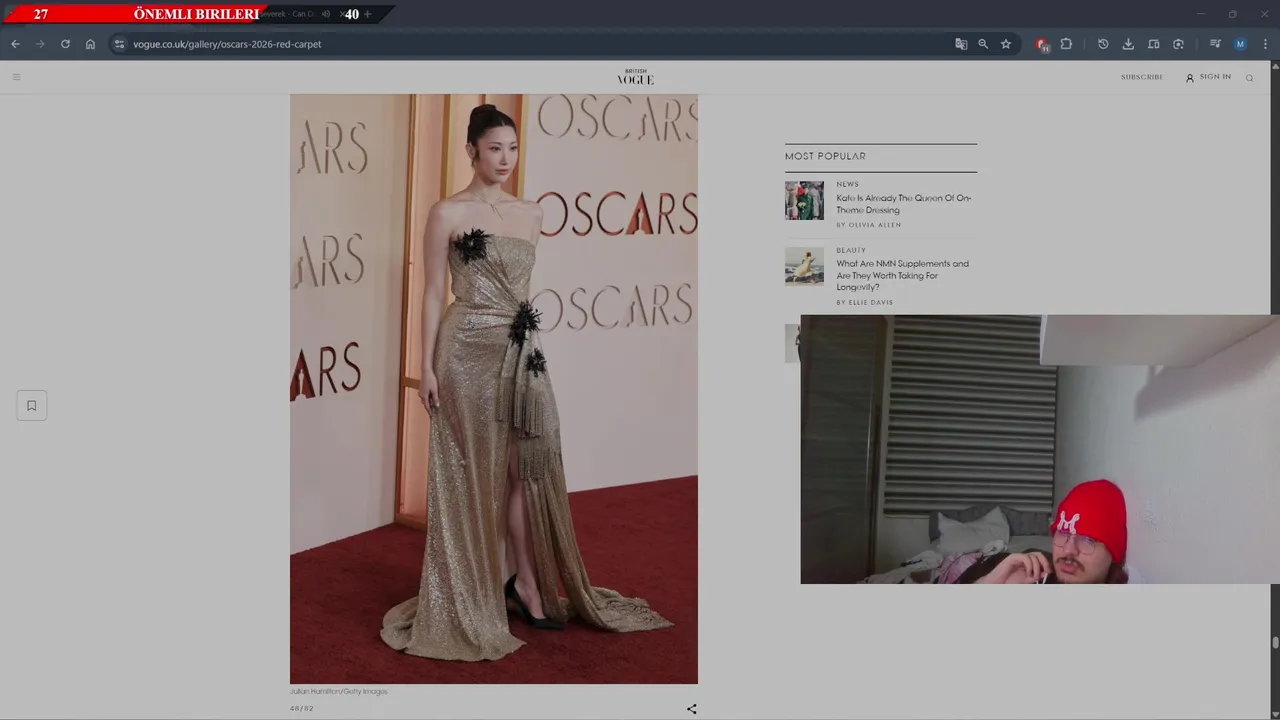Click the MOST POPULAR heading

tap(825, 156)
